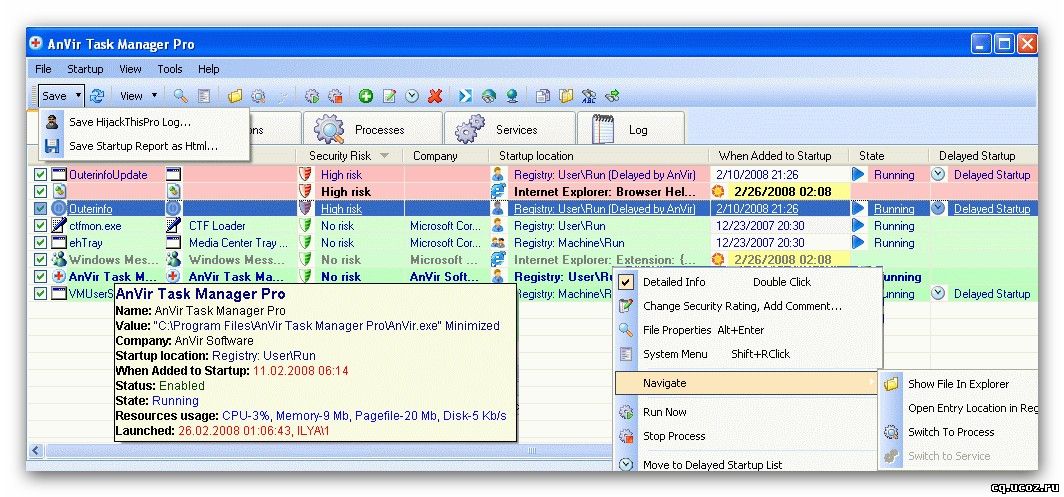This screenshot has height=497, width=1064.
Task: Switch to the Log tab
Action: pyautogui.click(x=630, y=129)
